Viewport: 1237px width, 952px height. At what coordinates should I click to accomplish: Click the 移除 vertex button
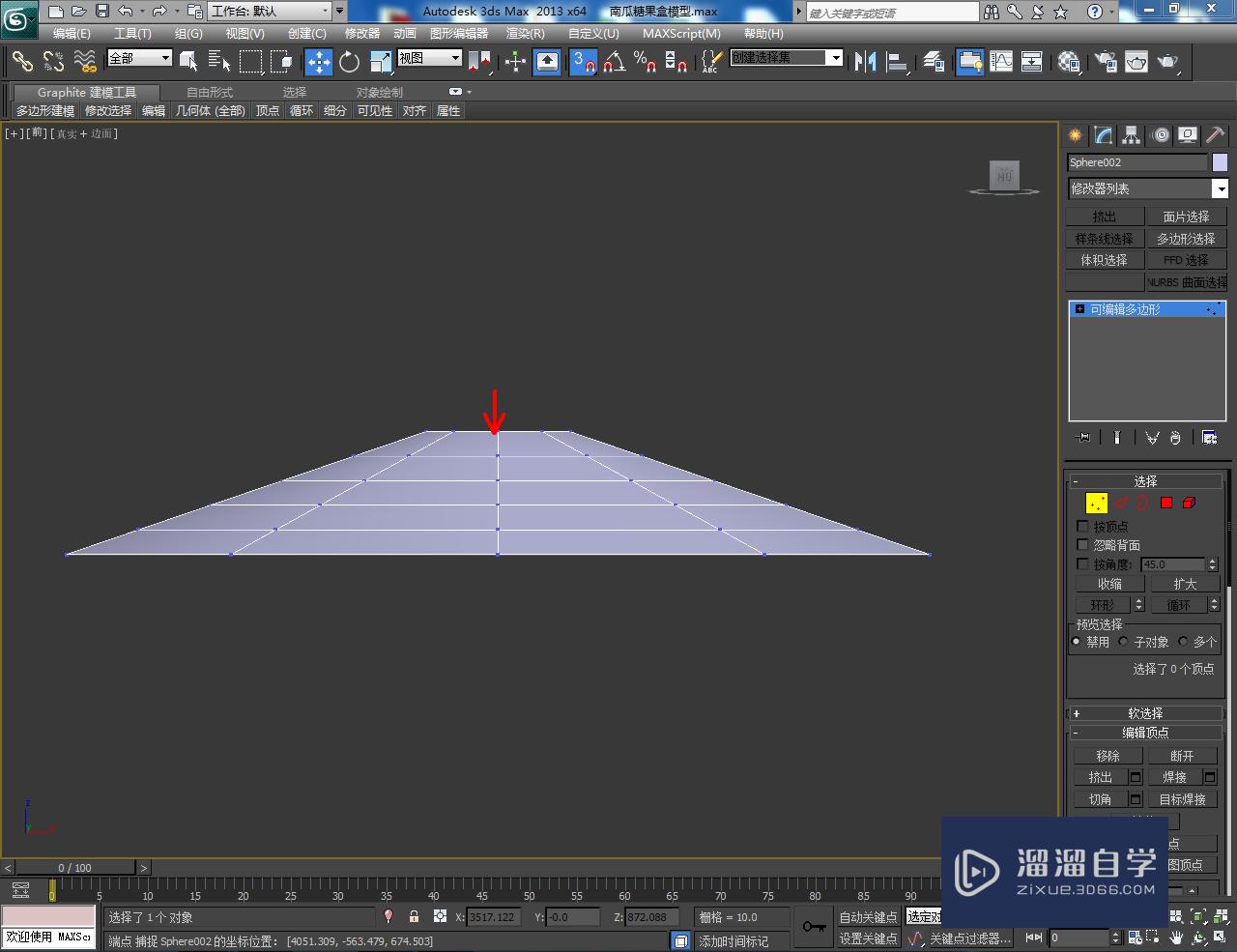coord(1108,756)
